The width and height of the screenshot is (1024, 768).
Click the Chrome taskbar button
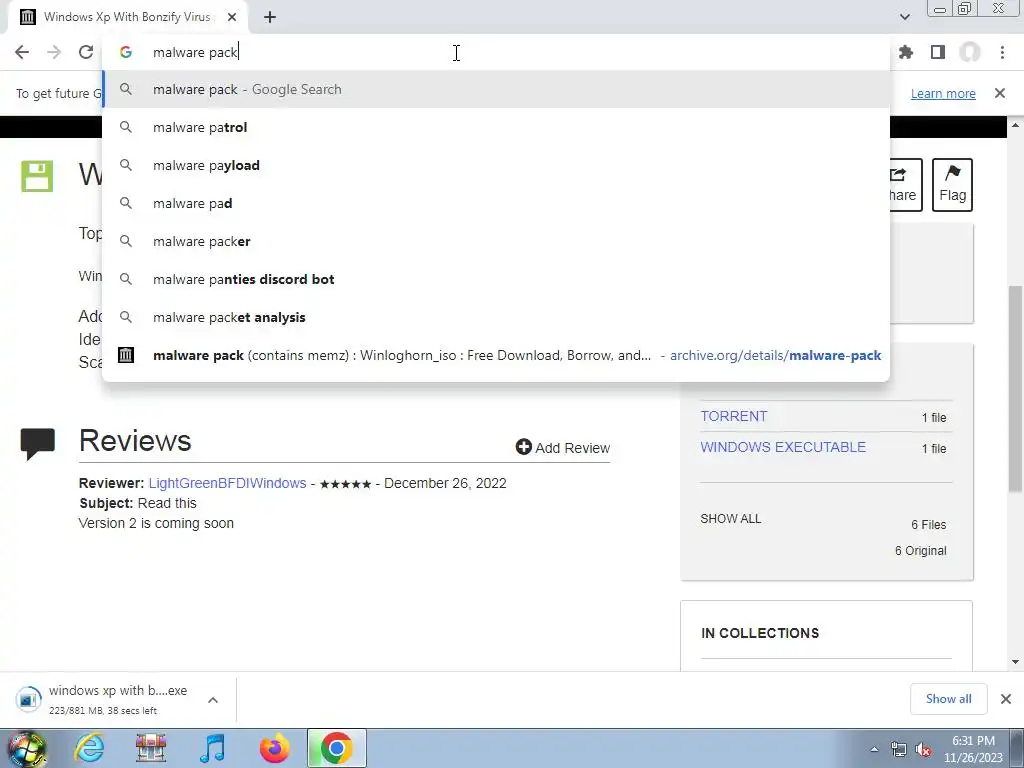point(336,748)
